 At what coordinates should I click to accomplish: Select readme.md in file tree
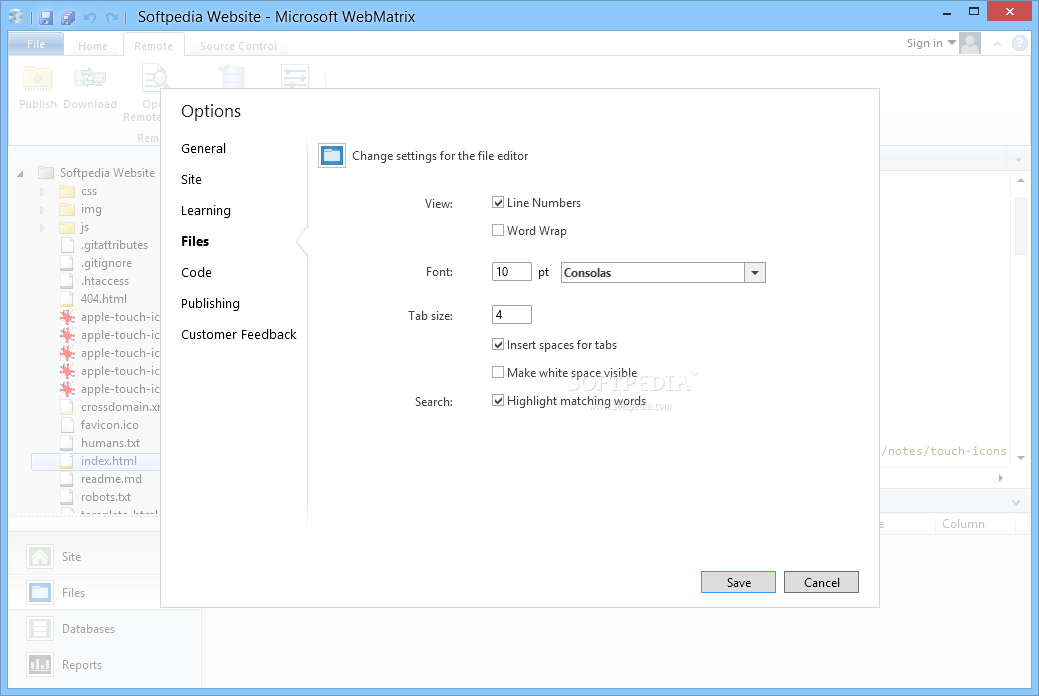coord(111,479)
